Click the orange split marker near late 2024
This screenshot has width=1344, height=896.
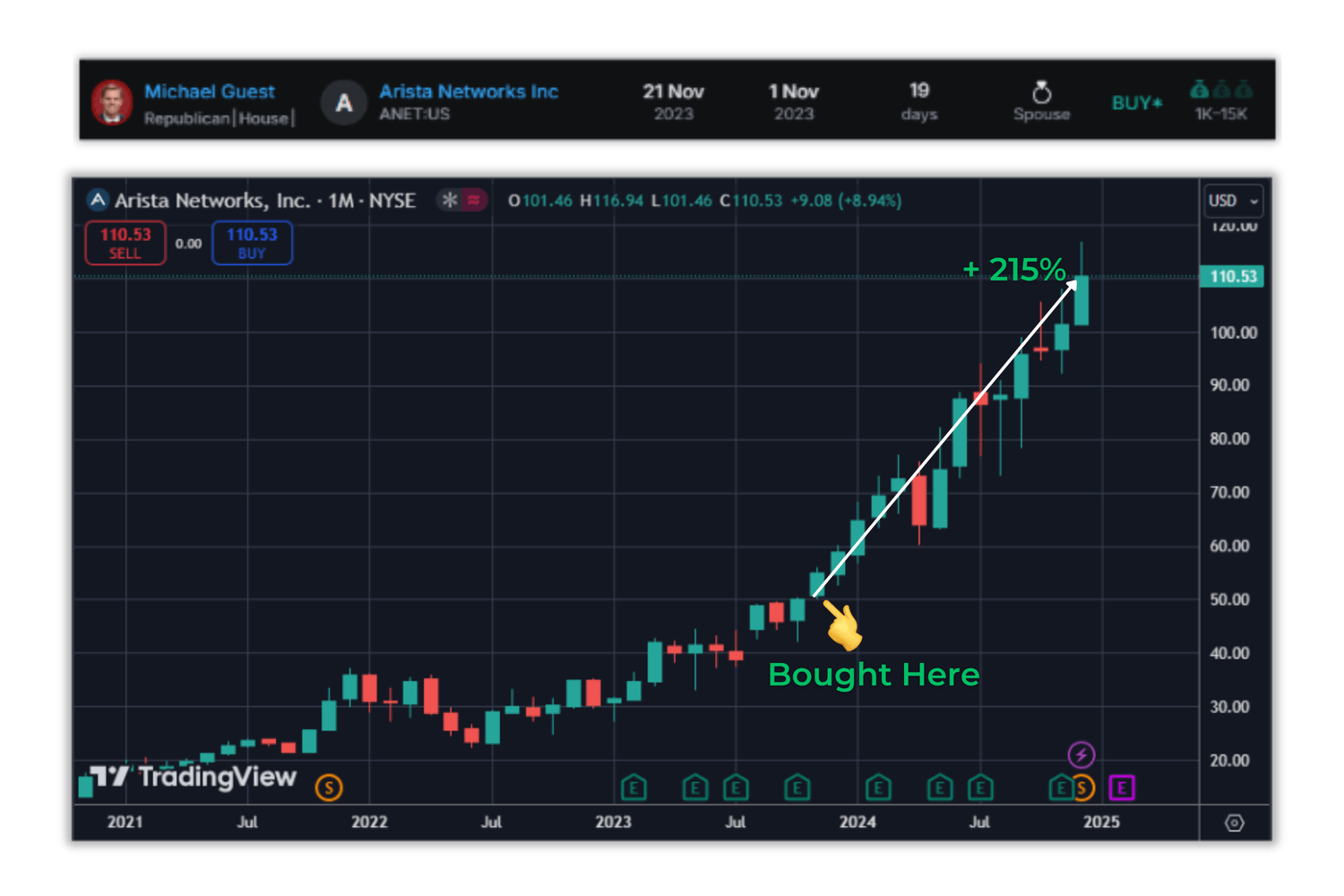[x=1083, y=788]
